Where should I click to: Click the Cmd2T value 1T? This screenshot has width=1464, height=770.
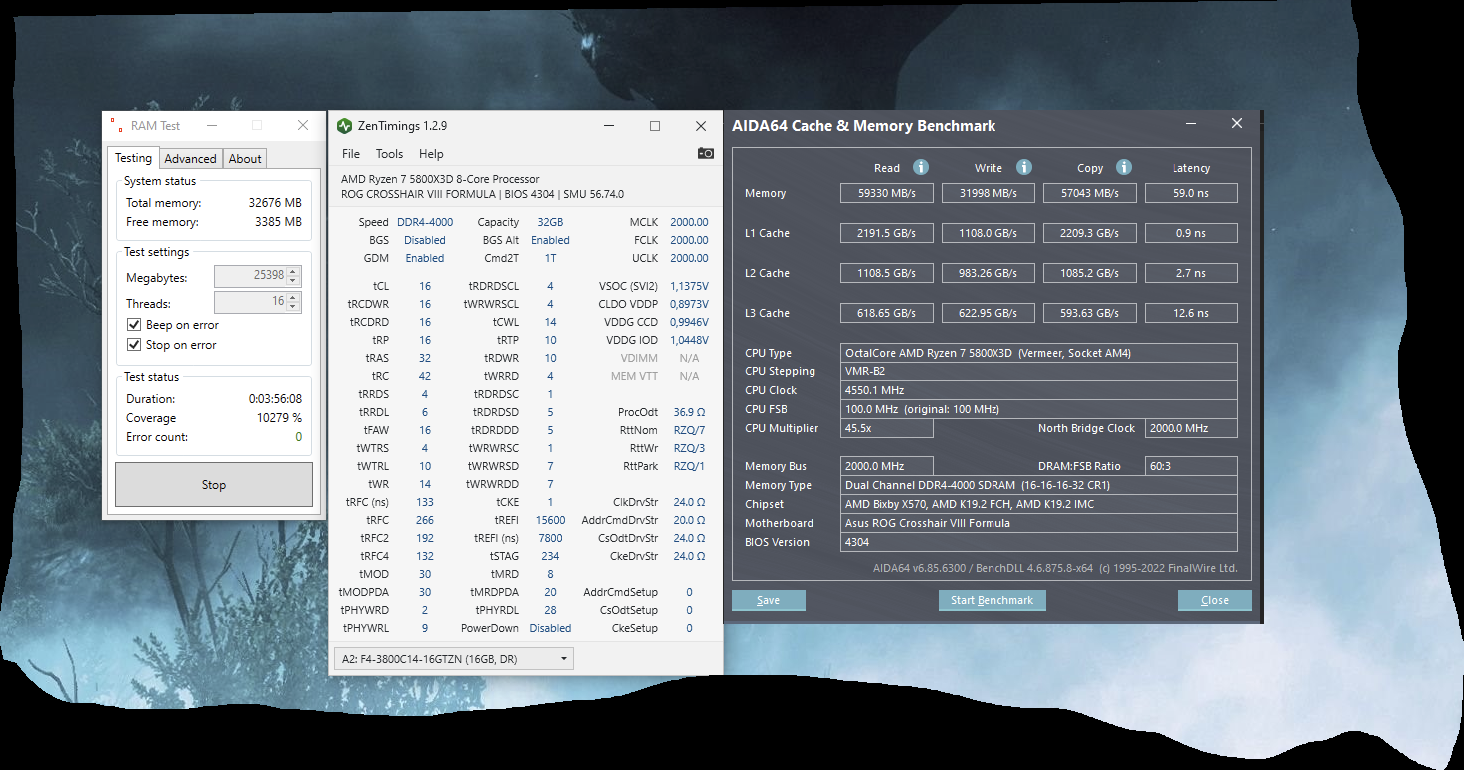(x=551, y=258)
